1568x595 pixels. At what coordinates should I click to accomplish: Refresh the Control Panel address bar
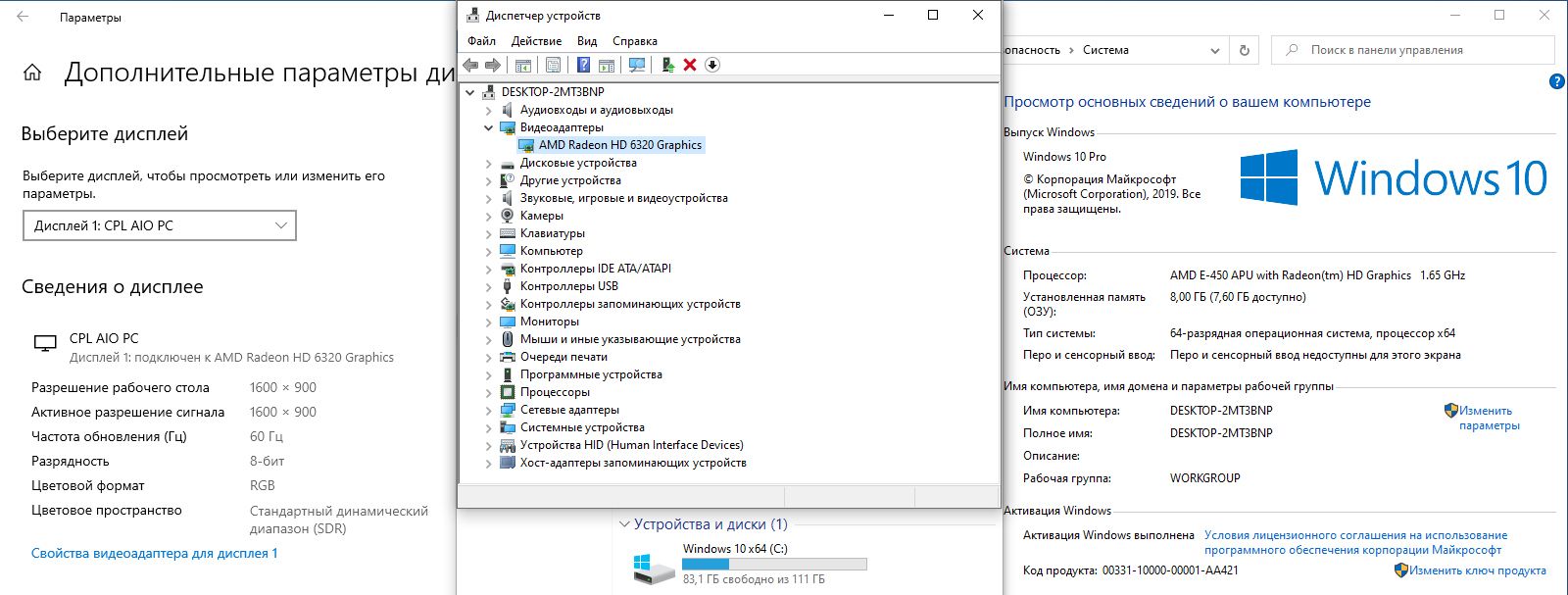tap(1245, 50)
